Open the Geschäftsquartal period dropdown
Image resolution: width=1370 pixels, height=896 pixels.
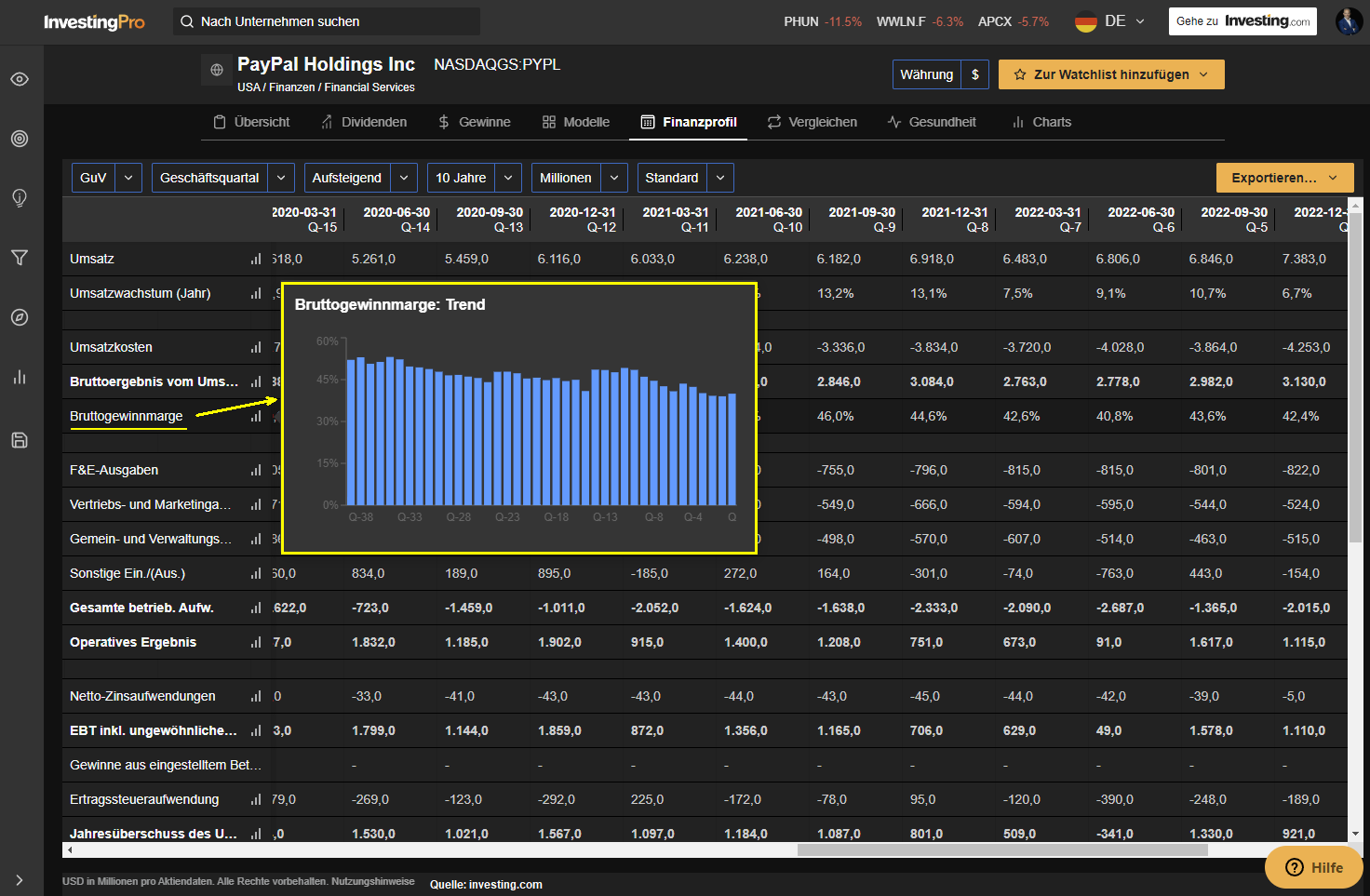(223, 178)
